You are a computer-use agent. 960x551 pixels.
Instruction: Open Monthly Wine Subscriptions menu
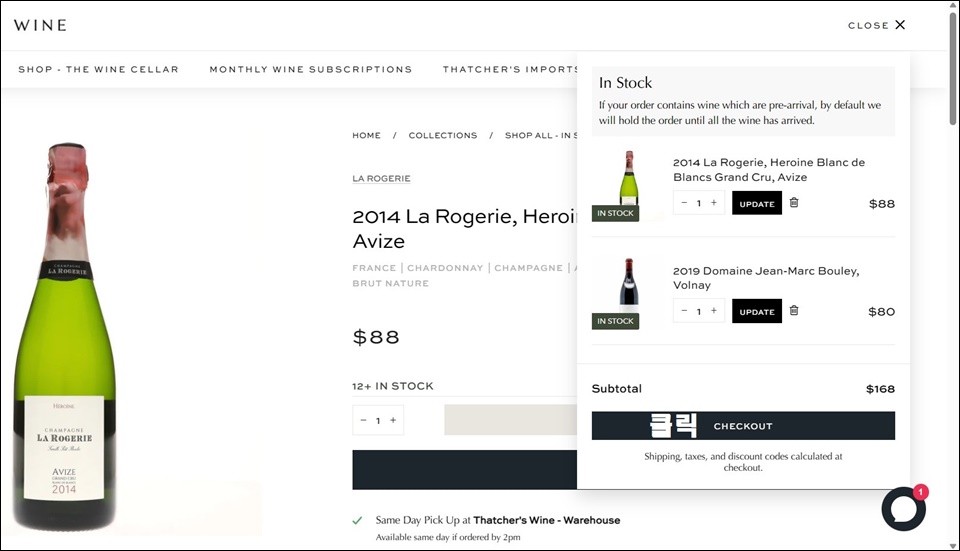click(x=311, y=69)
